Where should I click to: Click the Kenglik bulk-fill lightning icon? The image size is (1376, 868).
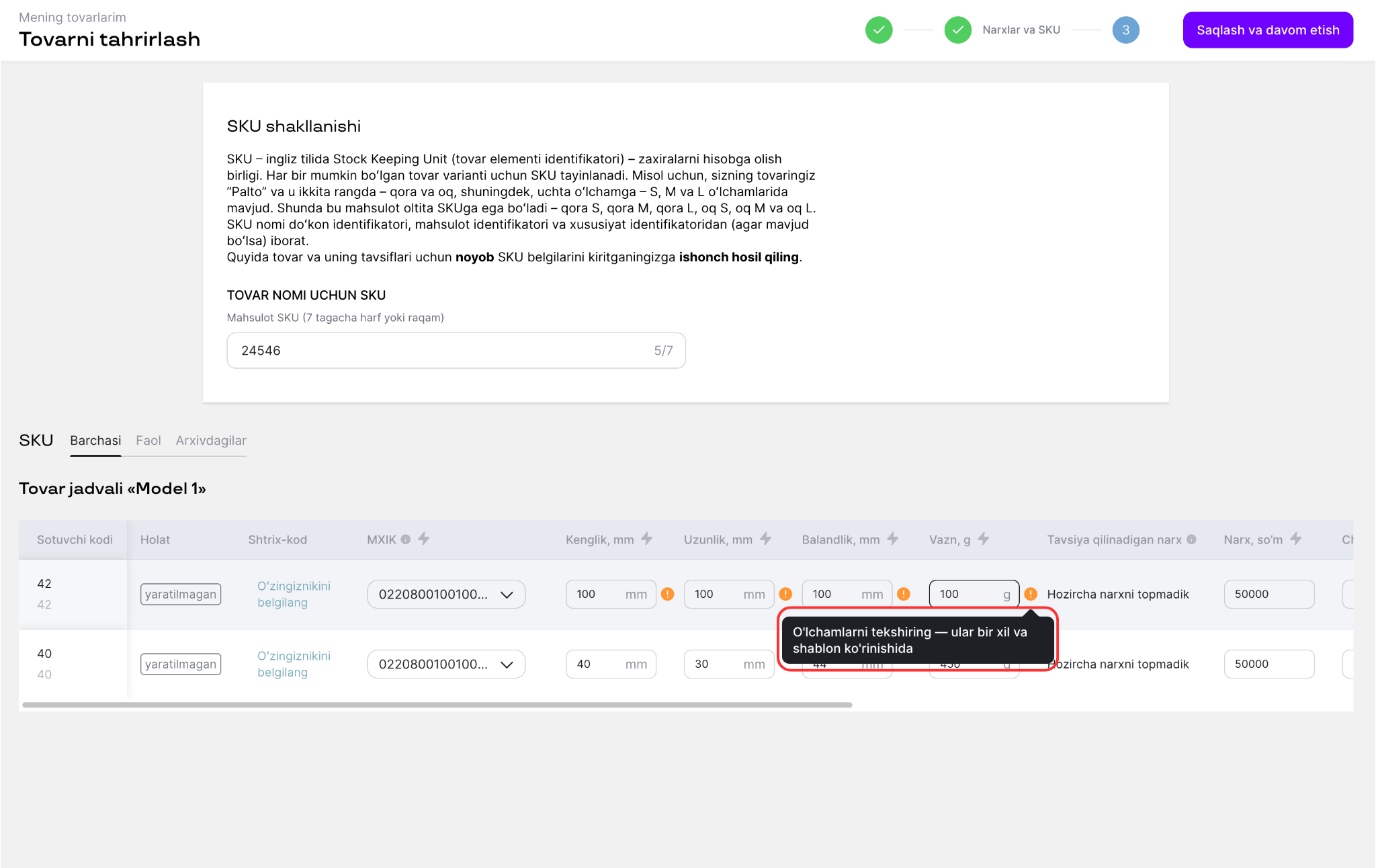pyautogui.click(x=647, y=539)
